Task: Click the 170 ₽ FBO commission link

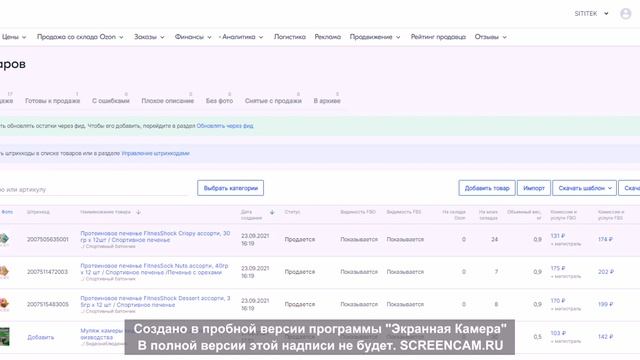Action: [558, 300]
